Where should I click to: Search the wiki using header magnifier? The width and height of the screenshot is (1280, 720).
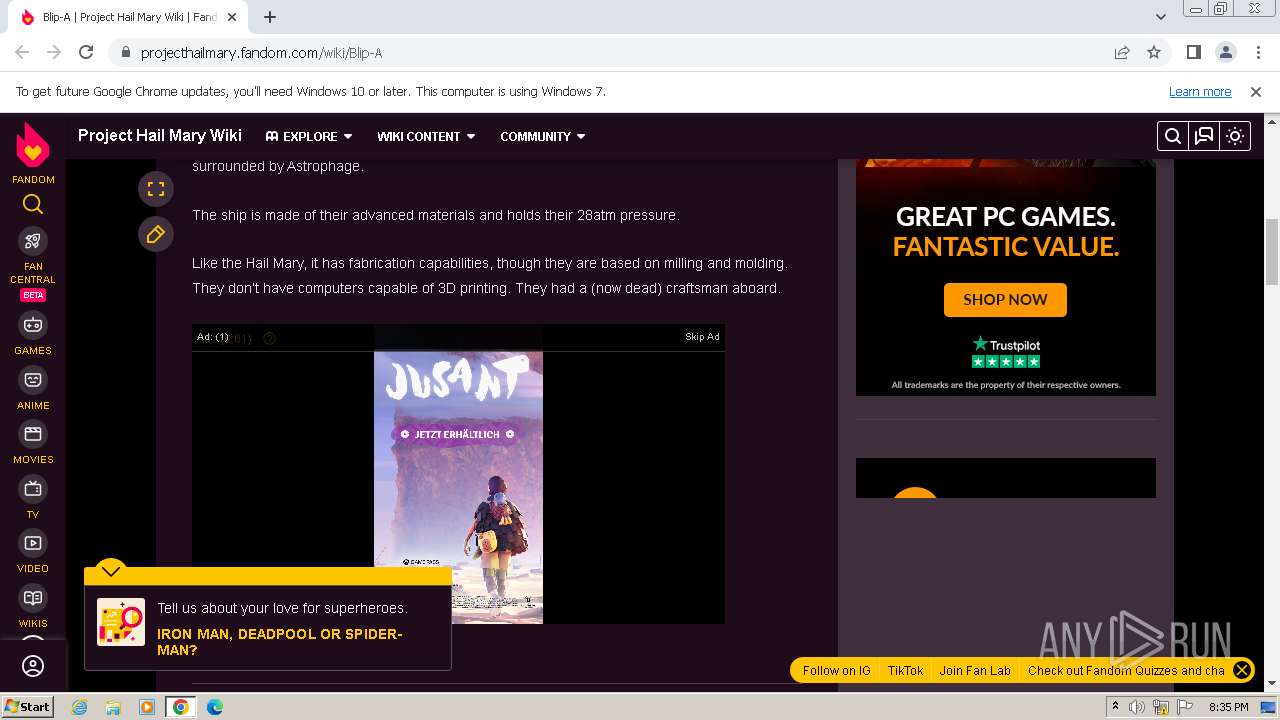click(1173, 136)
